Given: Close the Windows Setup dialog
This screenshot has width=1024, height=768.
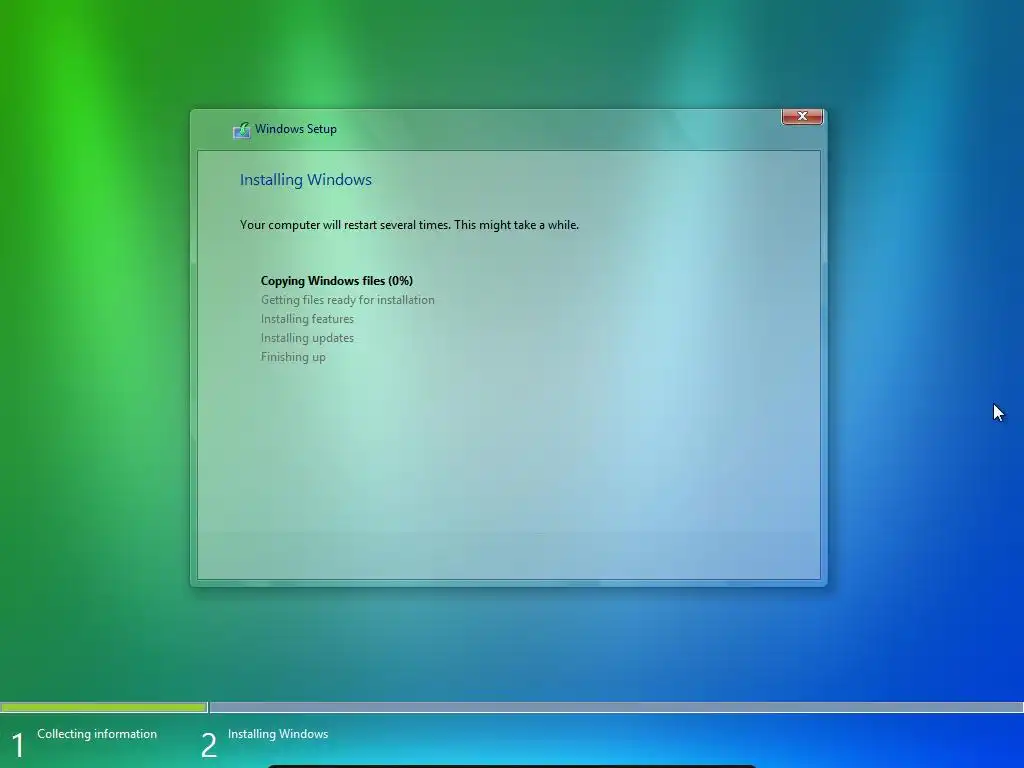Looking at the screenshot, I should click(x=802, y=116).
